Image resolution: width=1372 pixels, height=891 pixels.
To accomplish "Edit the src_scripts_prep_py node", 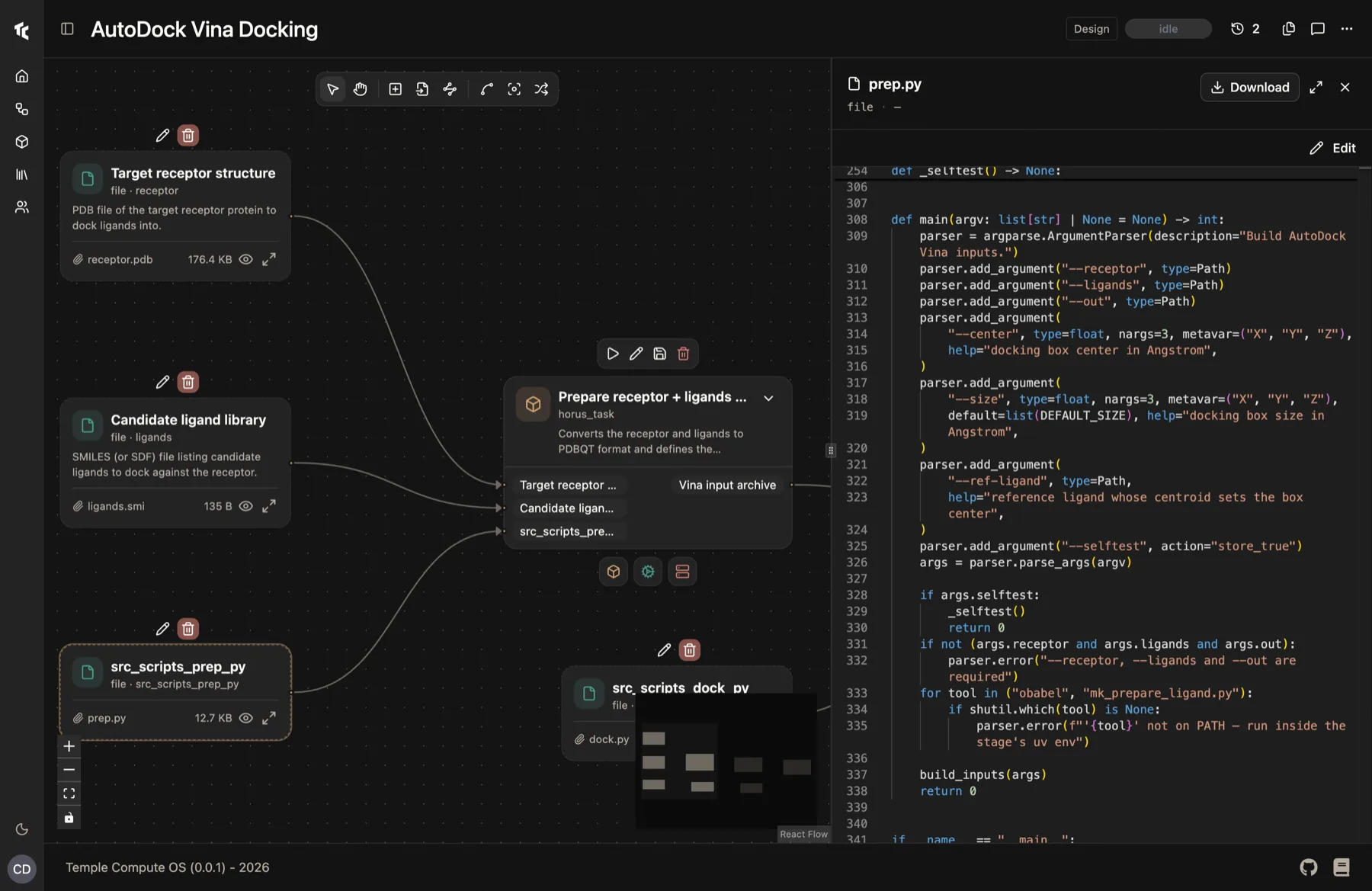I will (162, 629).
